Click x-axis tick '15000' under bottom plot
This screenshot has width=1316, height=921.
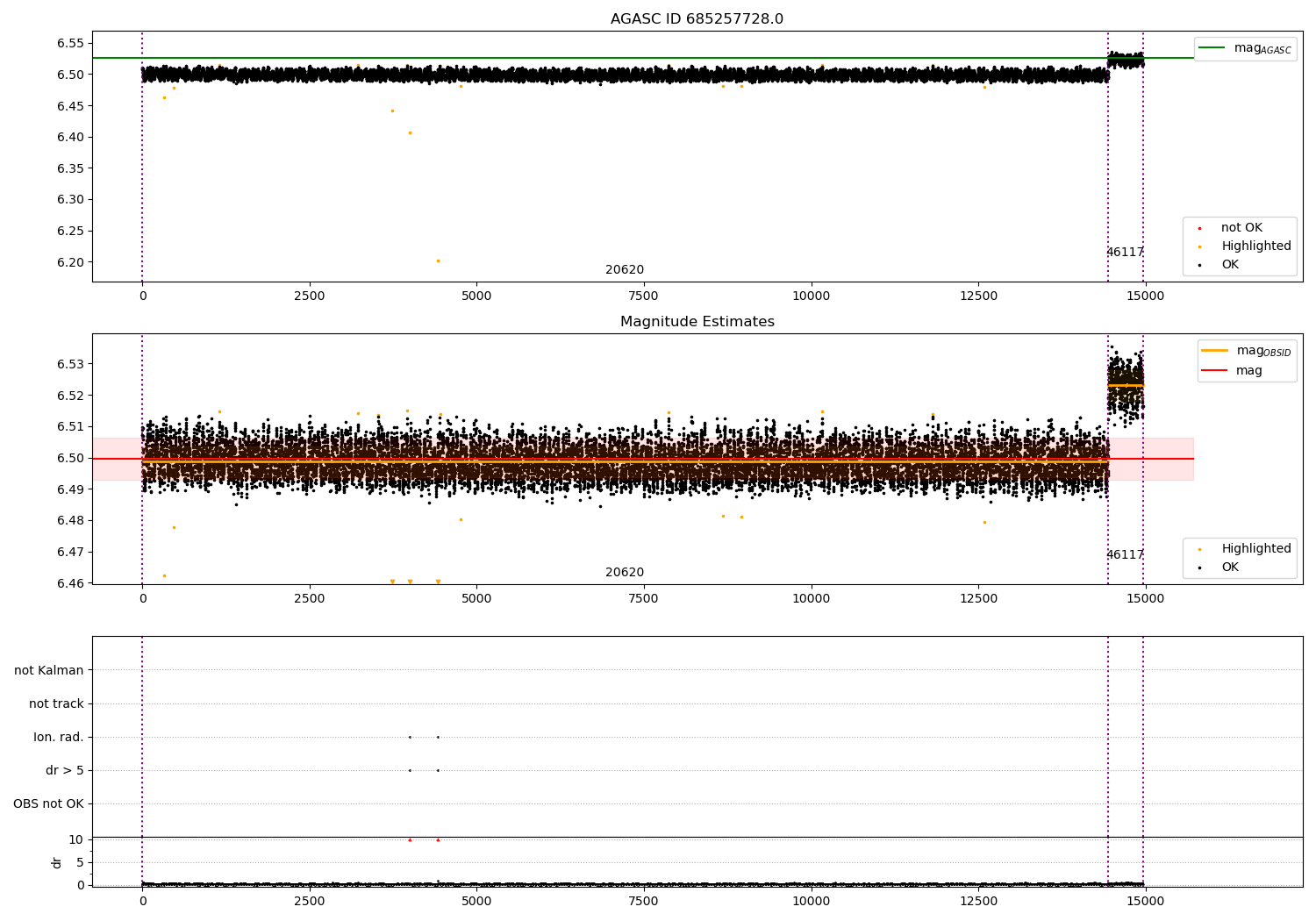[1145, 901]
